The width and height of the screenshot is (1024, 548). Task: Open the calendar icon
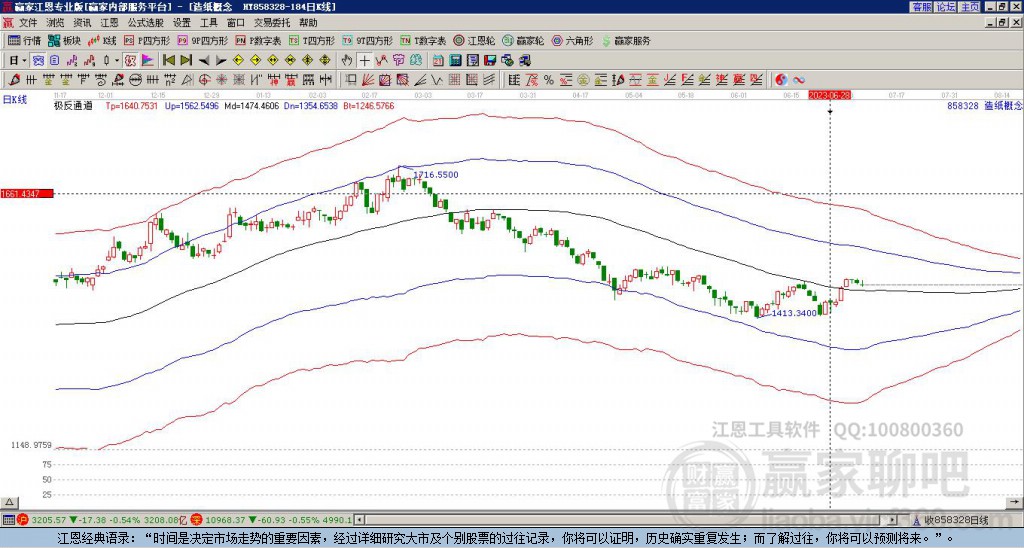(x=438, y=61)
